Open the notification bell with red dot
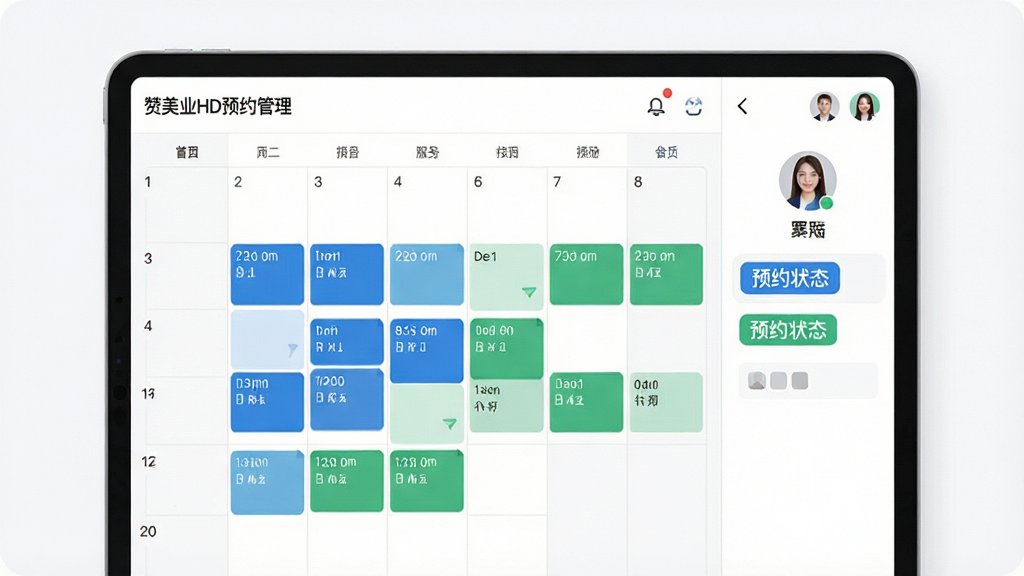The height and width of the screenshot is (576, 1024). pyautogui.click(x=656, y=106)
